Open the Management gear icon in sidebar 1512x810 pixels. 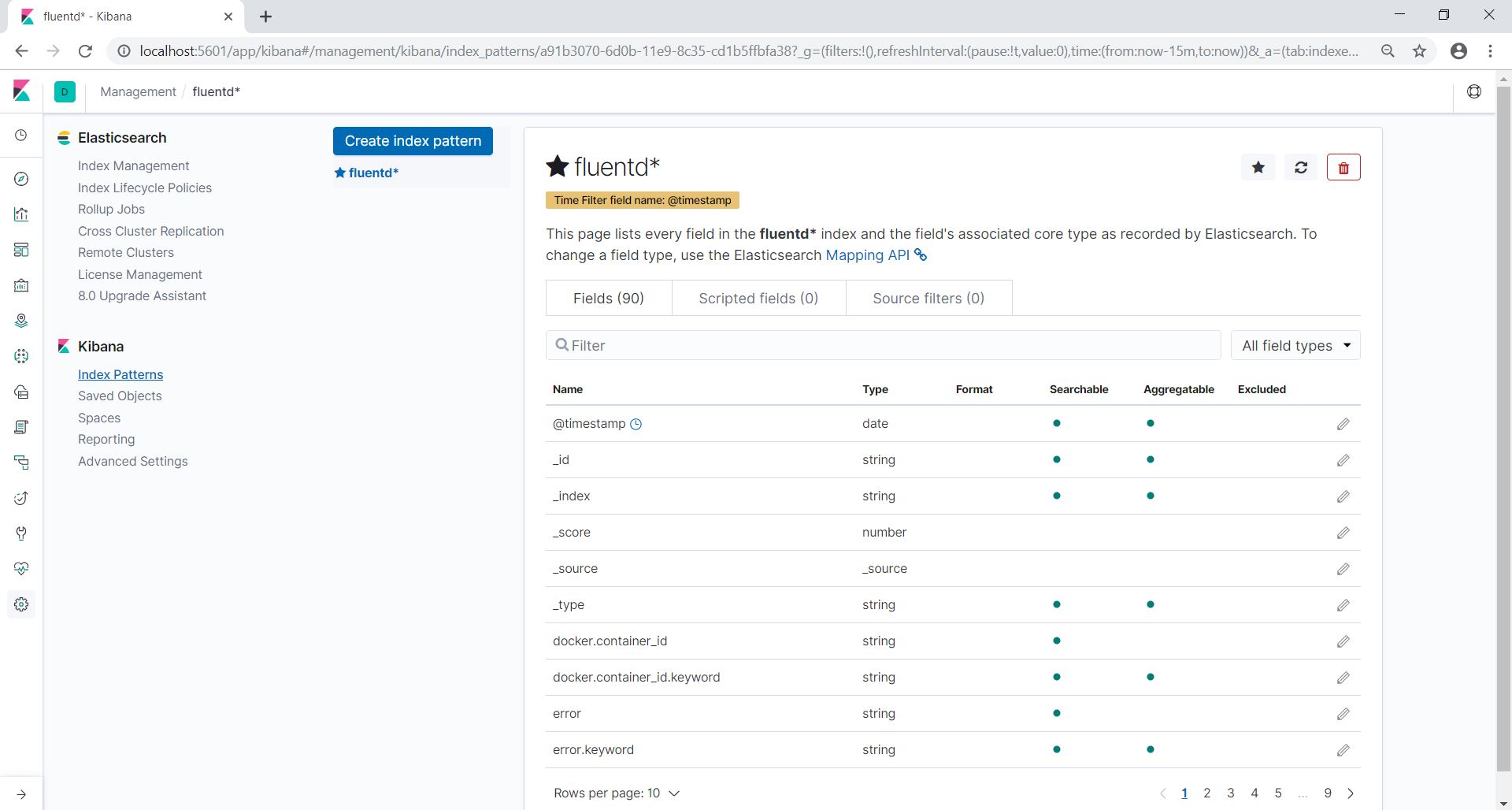pos(21,604)
